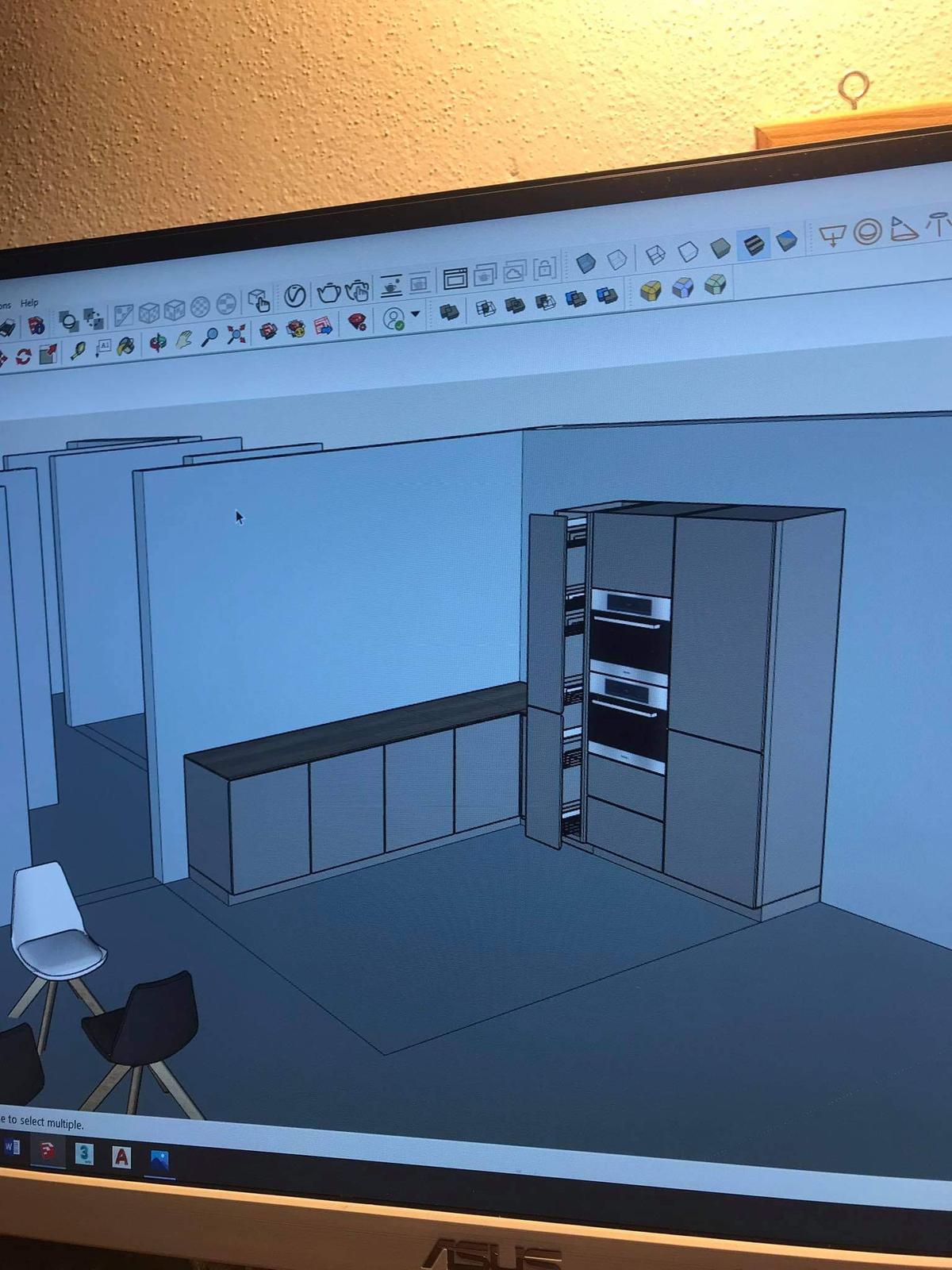Select the Paint Bucket tool
952x1270 pixels.
[x=125, y=346]
